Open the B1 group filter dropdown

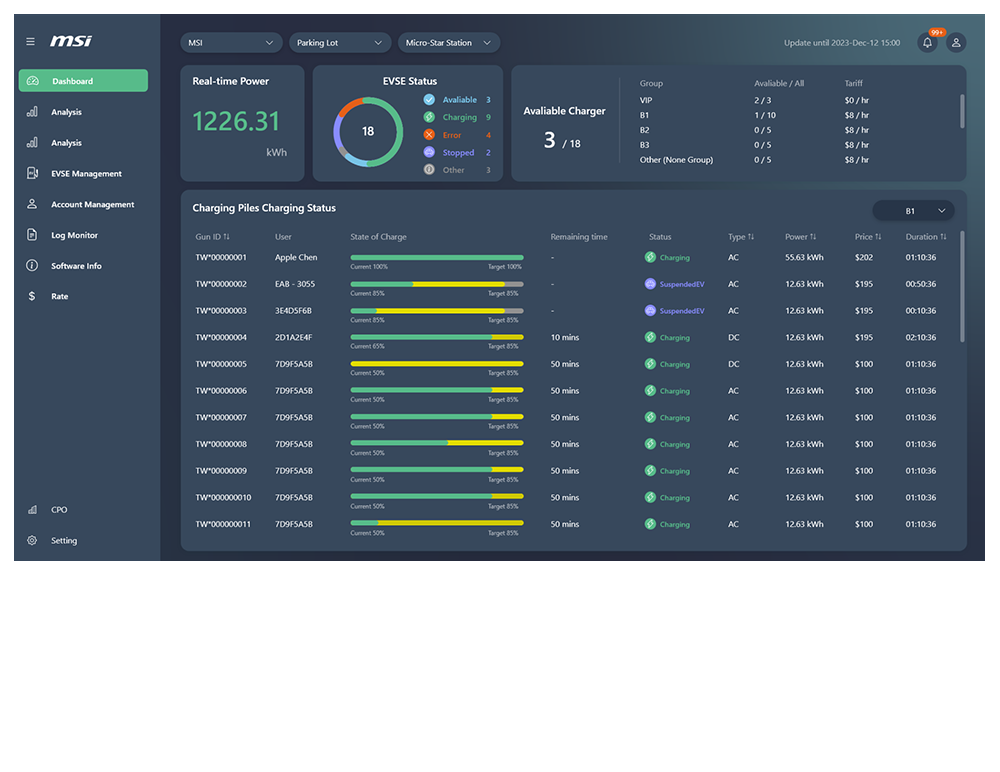(x=913, y=210)
